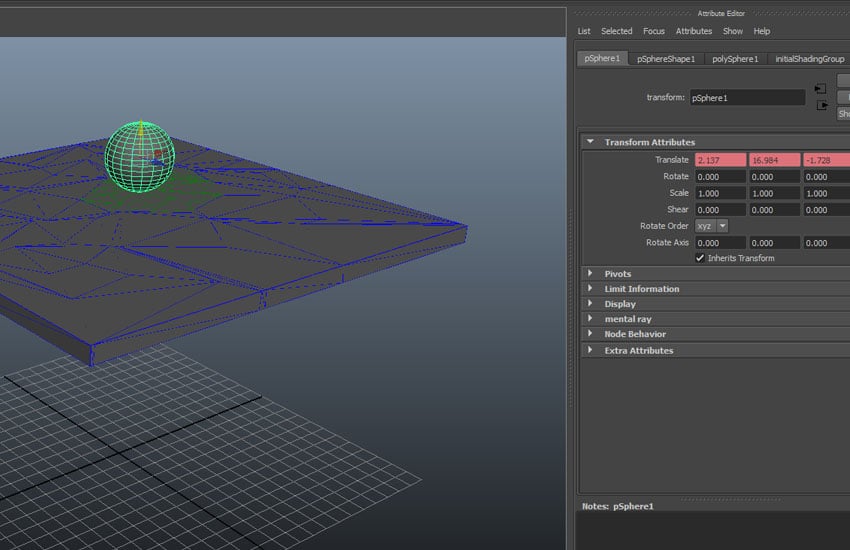Toggle the Inherits Transform checkbox
850x550 pixels.
700,258
